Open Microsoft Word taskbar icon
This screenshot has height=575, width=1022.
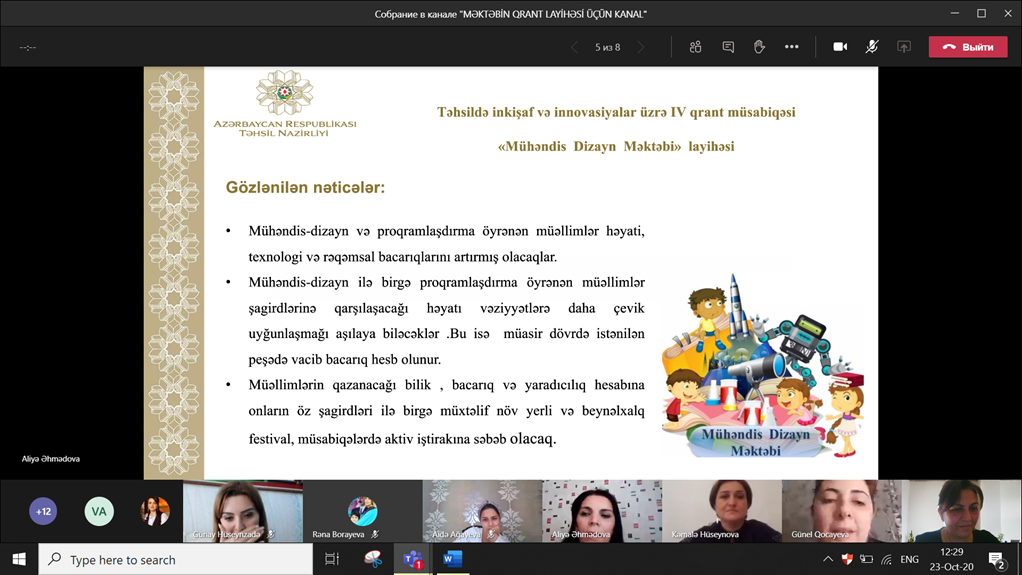(452, 559)
